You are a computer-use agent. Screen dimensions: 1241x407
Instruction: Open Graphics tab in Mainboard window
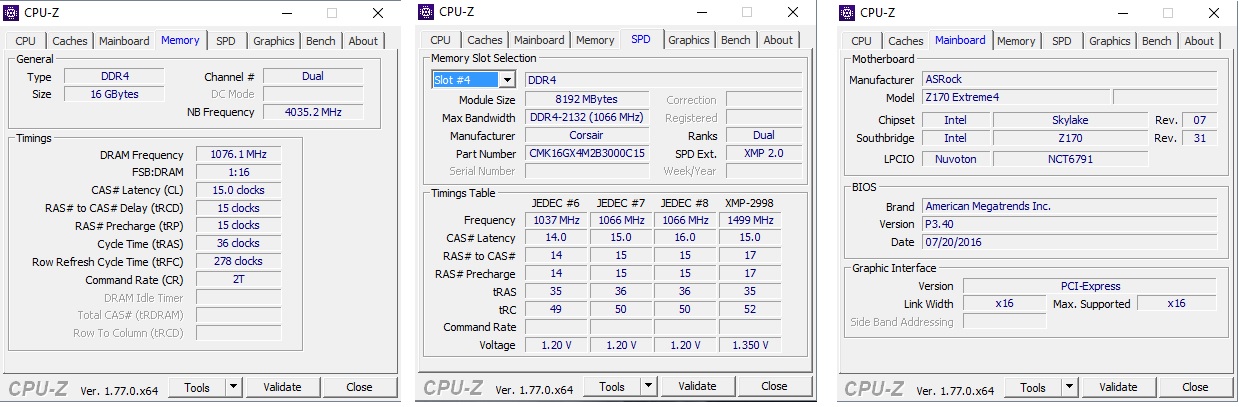click(x=1110, y=41)
